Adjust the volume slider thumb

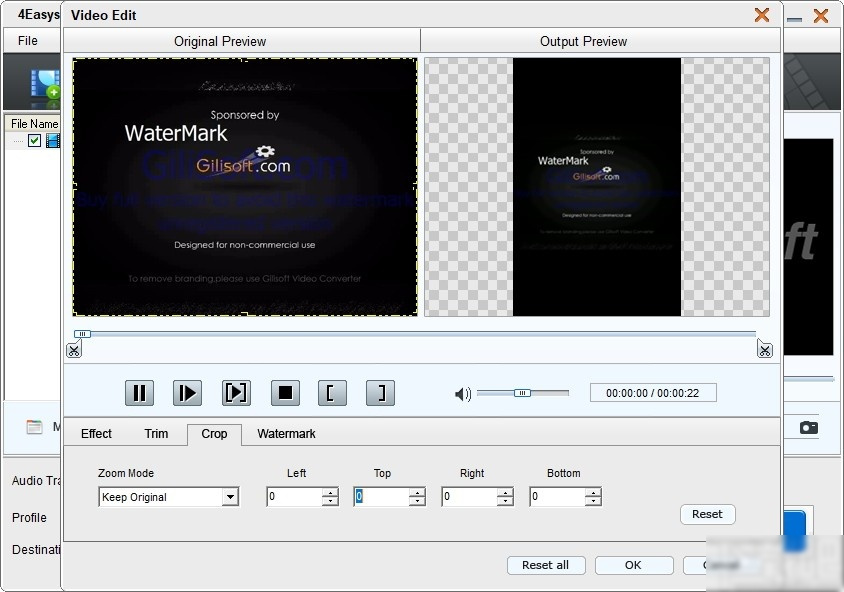[522, 393]
